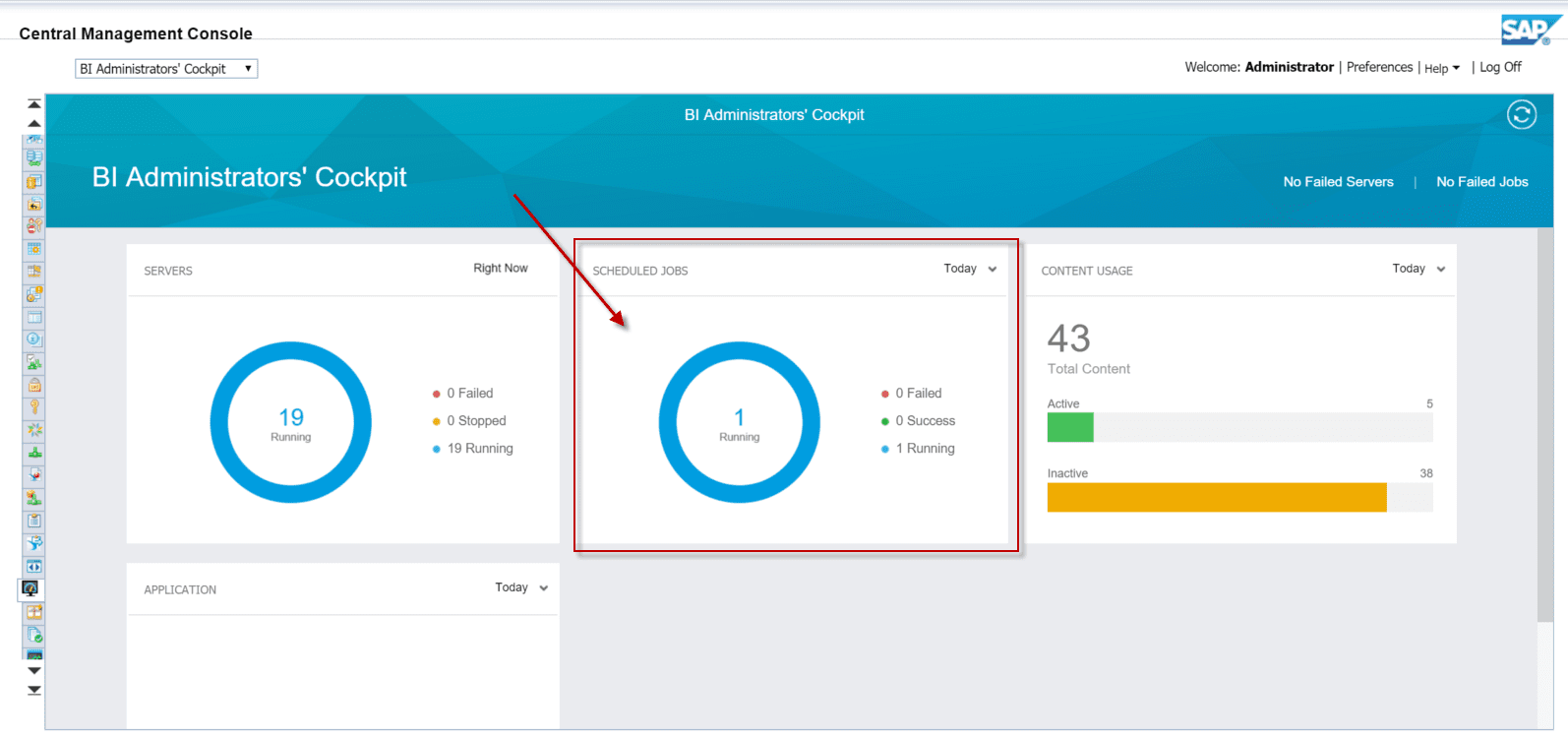Click the dashboard vertical scrollbar
Viewport: 1568px width, 738px height.
(x=1545, y=424)
